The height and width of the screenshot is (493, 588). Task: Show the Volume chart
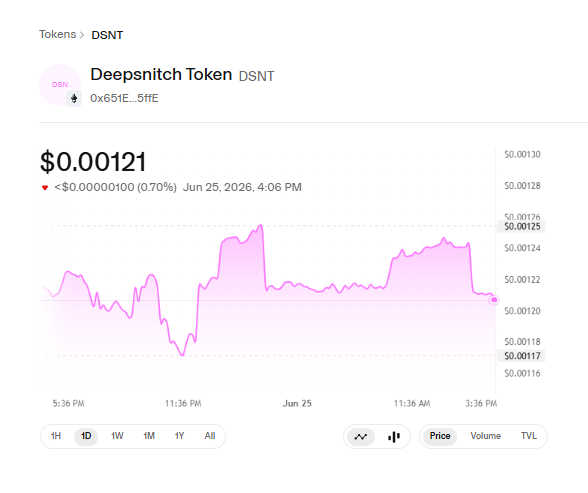coord(486,436)
